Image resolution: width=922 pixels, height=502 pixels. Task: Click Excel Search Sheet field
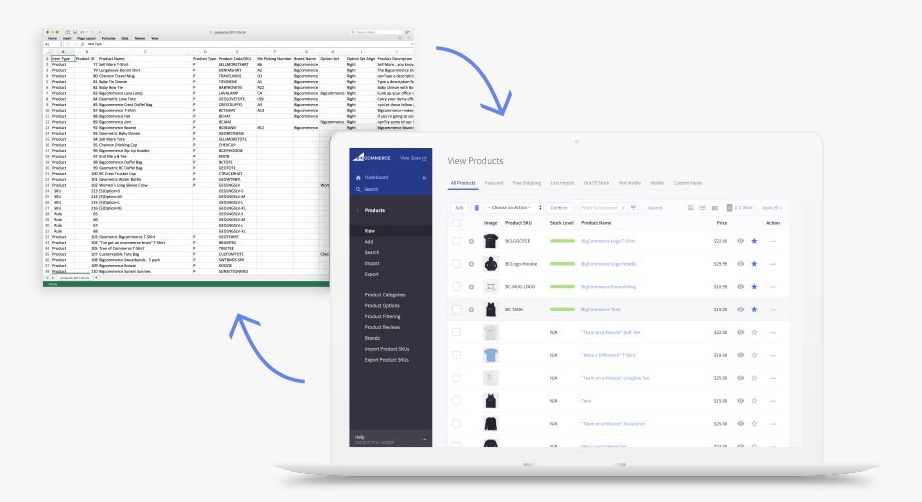coord(376,32)
